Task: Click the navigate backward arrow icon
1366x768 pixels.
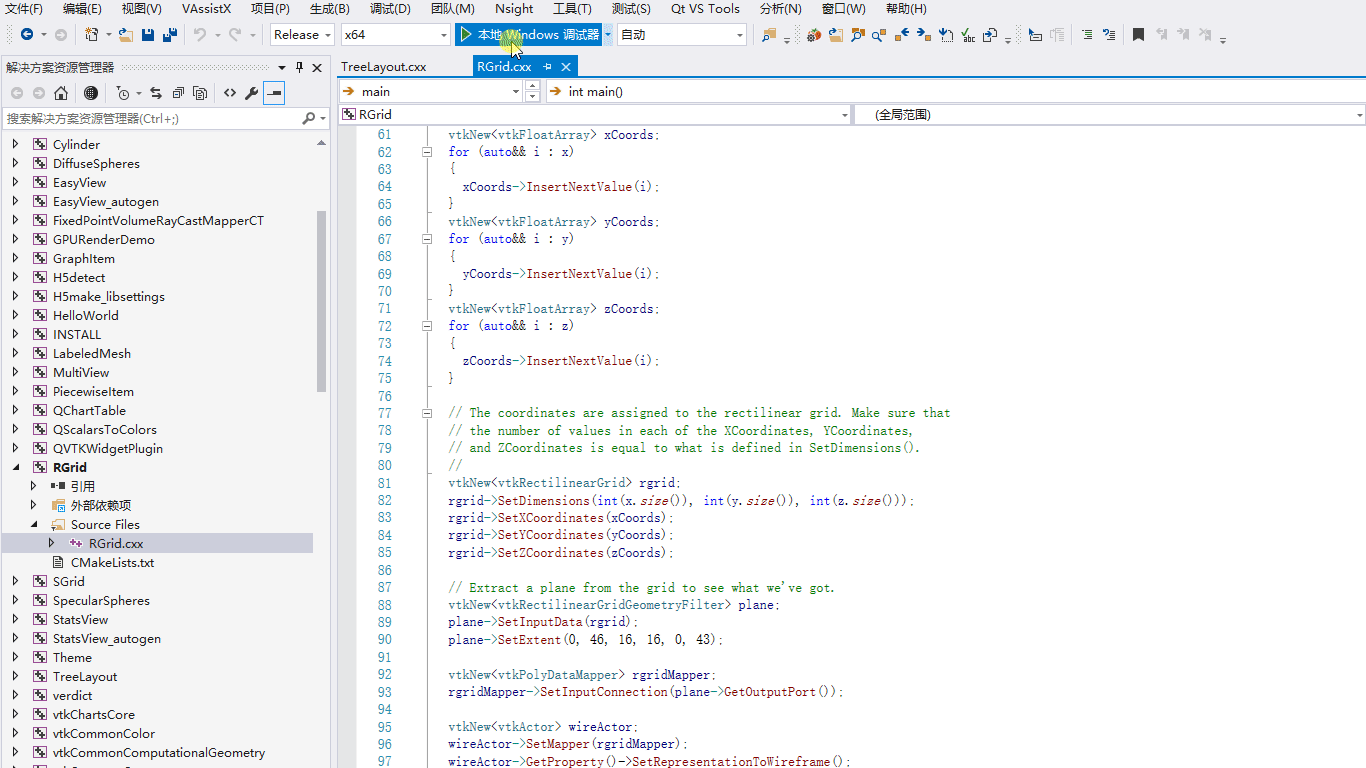Action: click(26, 35)
